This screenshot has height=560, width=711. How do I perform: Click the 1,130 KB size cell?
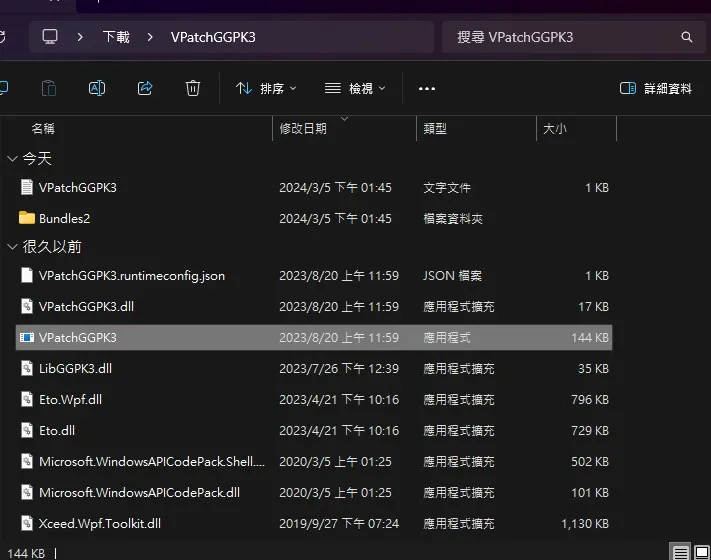pyautogui.click(x=585, y=524)
